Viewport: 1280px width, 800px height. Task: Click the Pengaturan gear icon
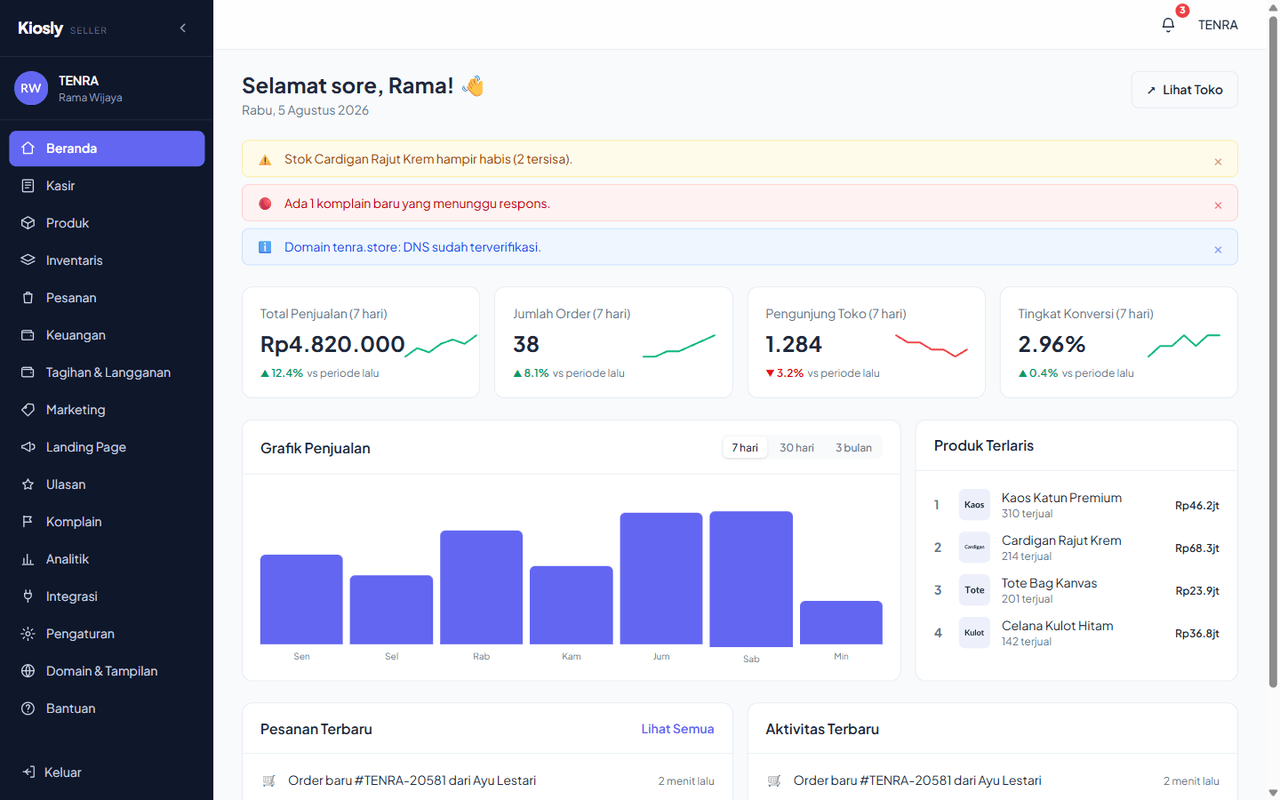point(28,634)
